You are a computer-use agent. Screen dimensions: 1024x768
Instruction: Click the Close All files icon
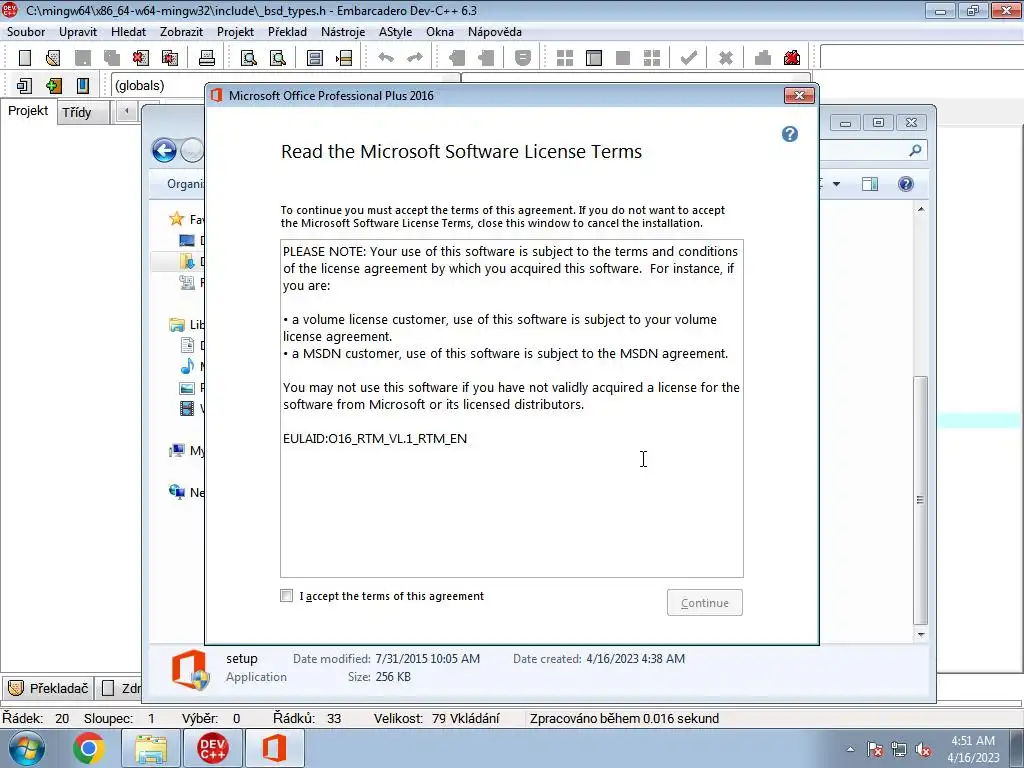[x=170, y=58]
